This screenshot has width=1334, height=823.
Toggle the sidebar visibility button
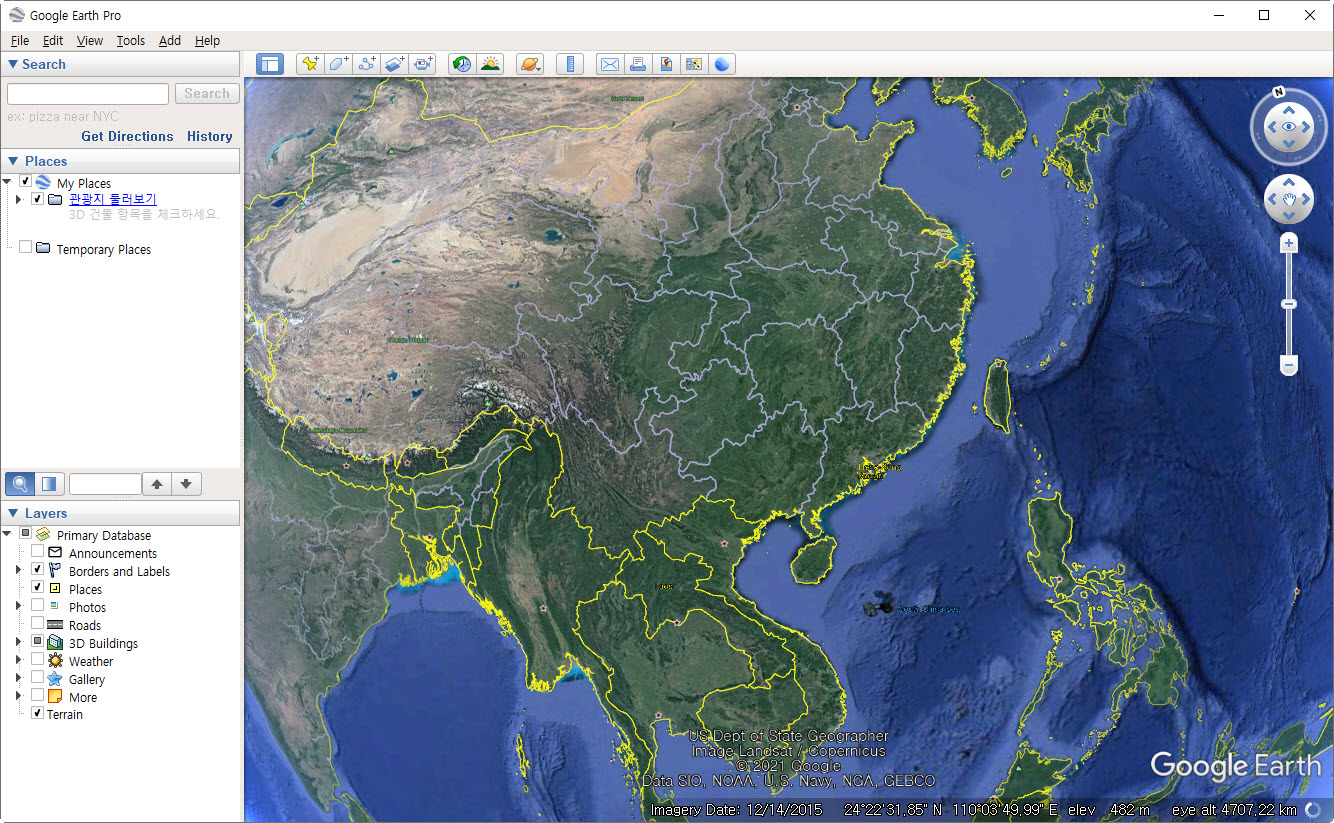269,64
